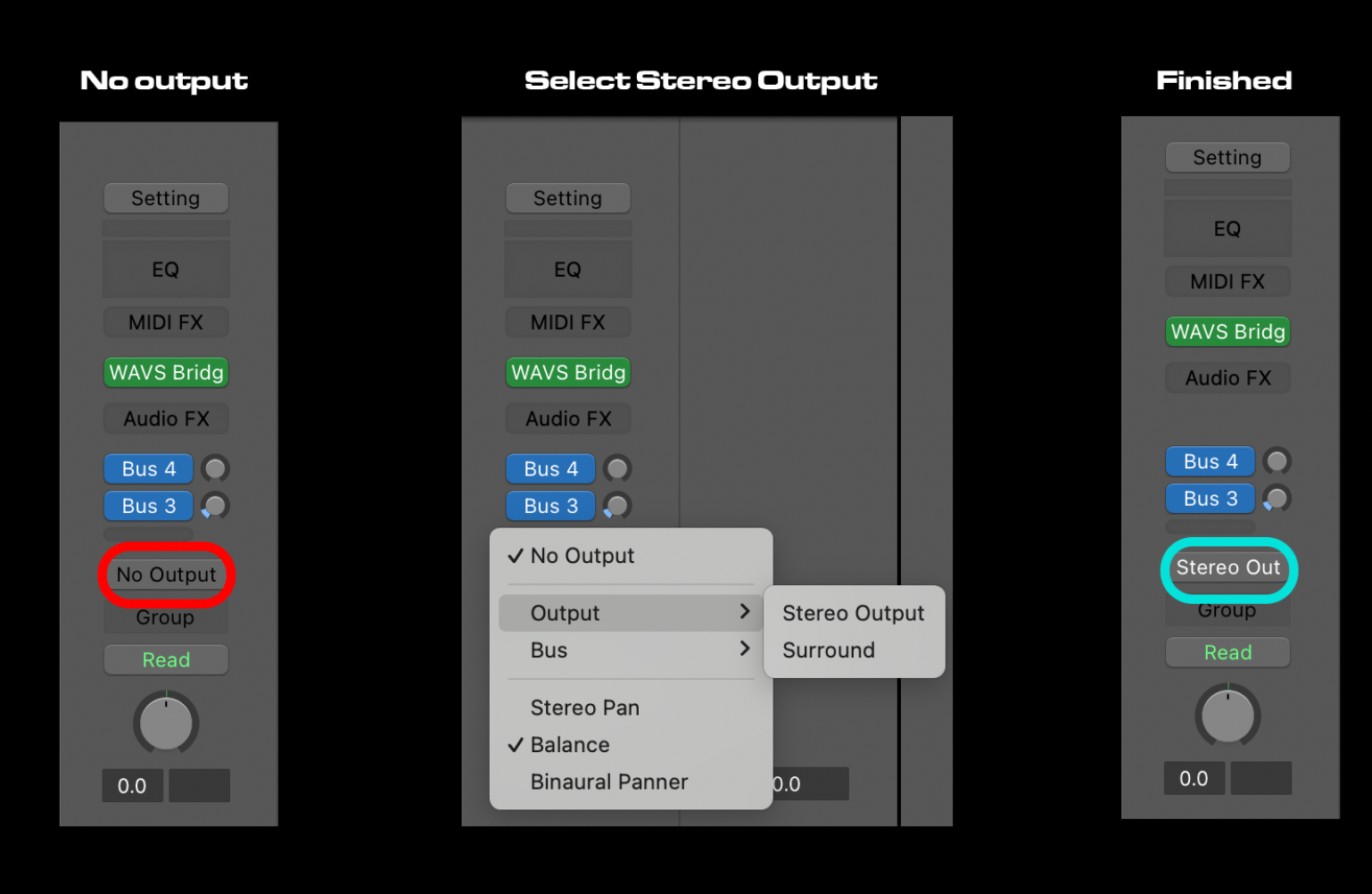Click the pan knob in the No output strip

[x=166, y=723]
